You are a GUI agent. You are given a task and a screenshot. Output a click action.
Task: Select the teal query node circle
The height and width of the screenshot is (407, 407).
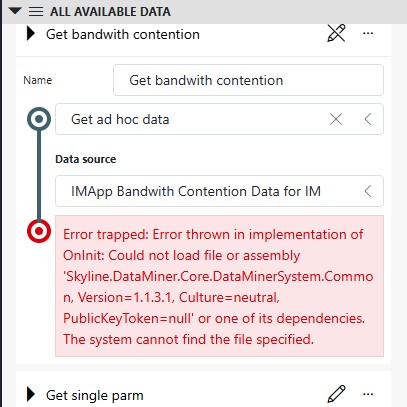point(39,119)
